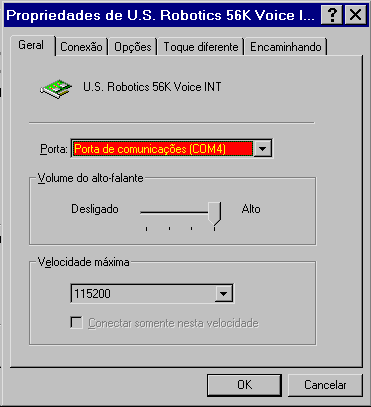The image size is (371, 407).
Task: Switch to the Conexão tab
Action: pos(81,47)
